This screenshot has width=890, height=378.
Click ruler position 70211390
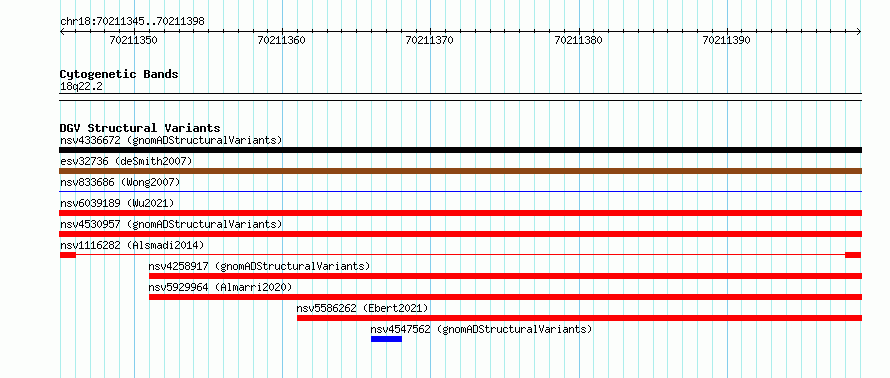[x=727, y=40]
